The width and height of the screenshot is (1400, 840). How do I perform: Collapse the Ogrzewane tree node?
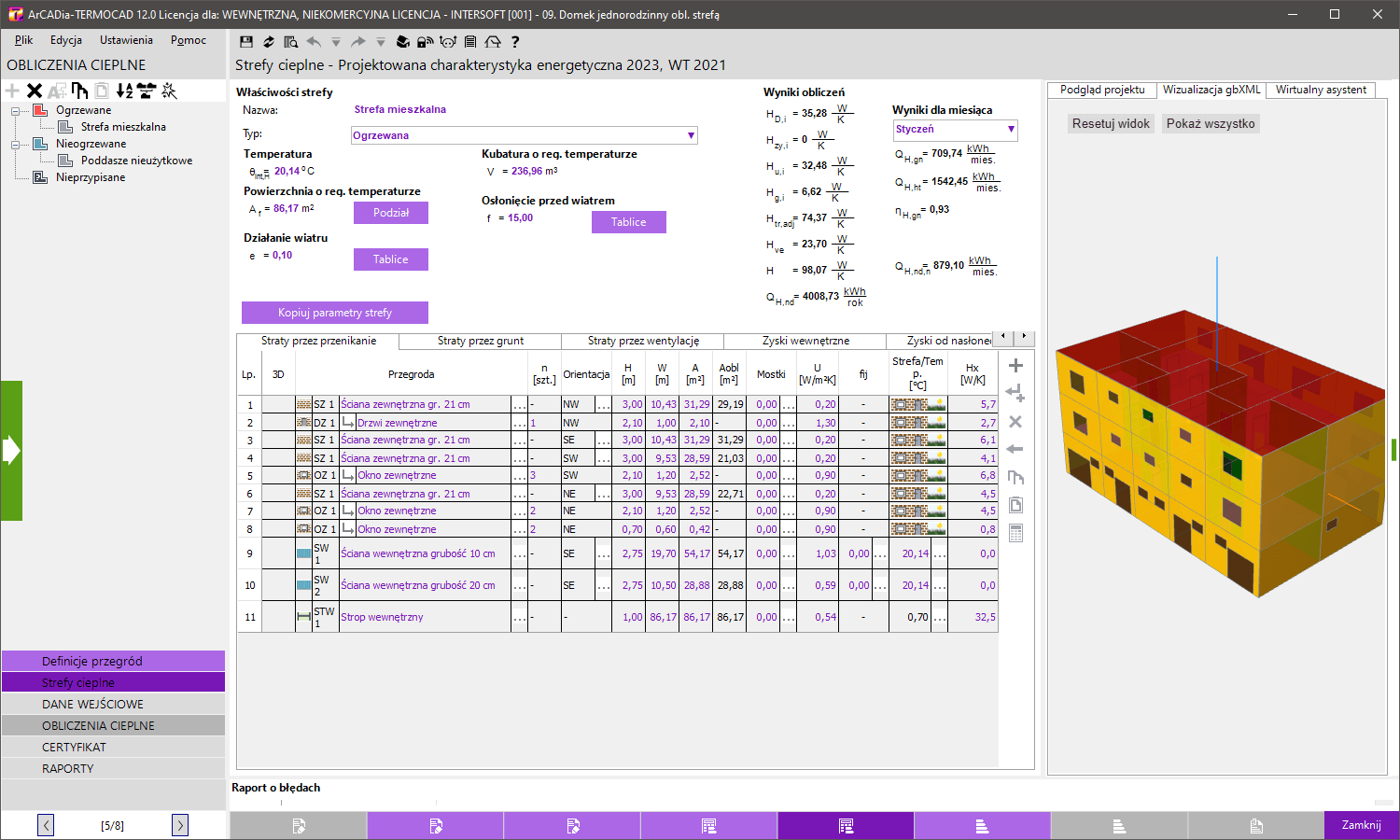(x=16, y=111)
